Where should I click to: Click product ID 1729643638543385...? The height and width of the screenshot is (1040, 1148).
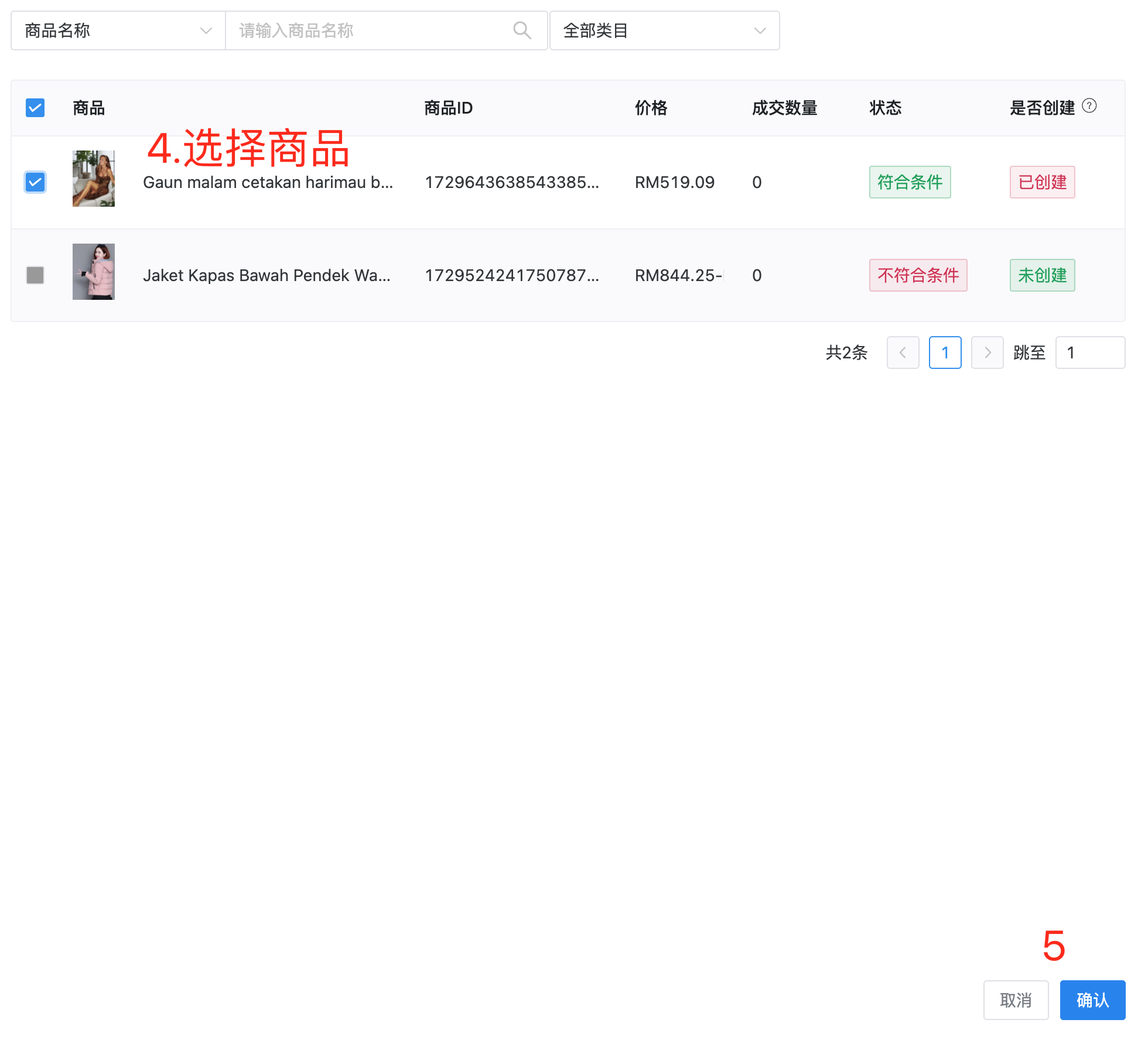click(512, 183)
